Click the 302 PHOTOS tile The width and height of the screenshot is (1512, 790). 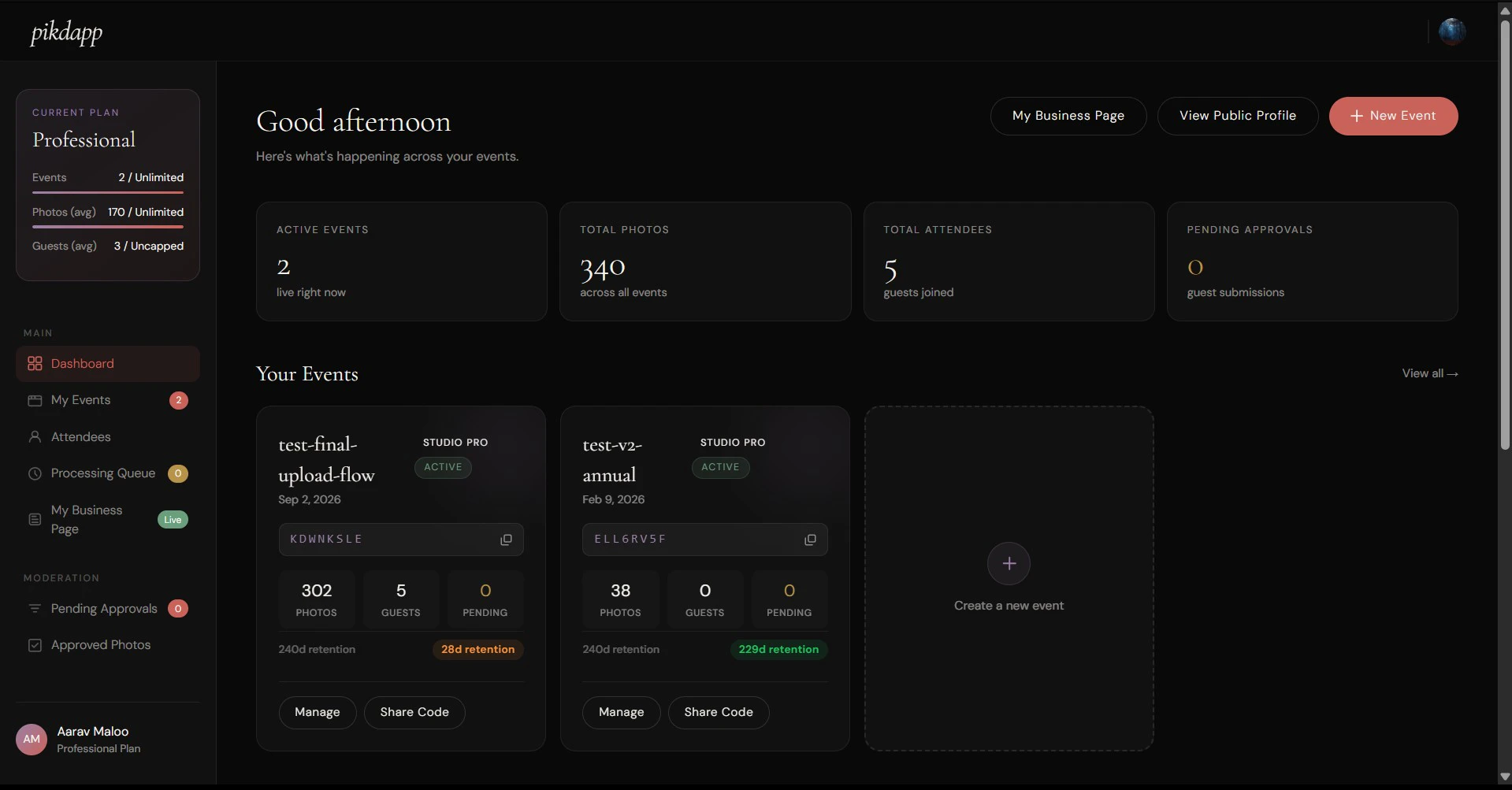pyautogui.click(x=317, y=599)
